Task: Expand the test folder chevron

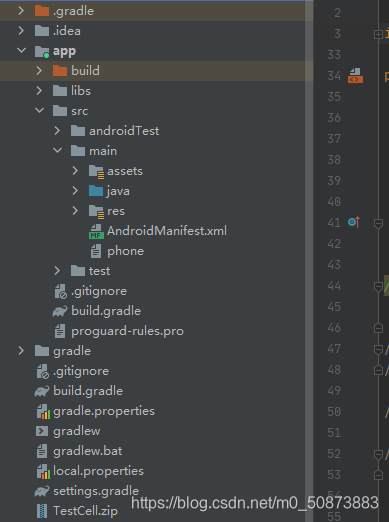Action: click(x=57, y=271)
